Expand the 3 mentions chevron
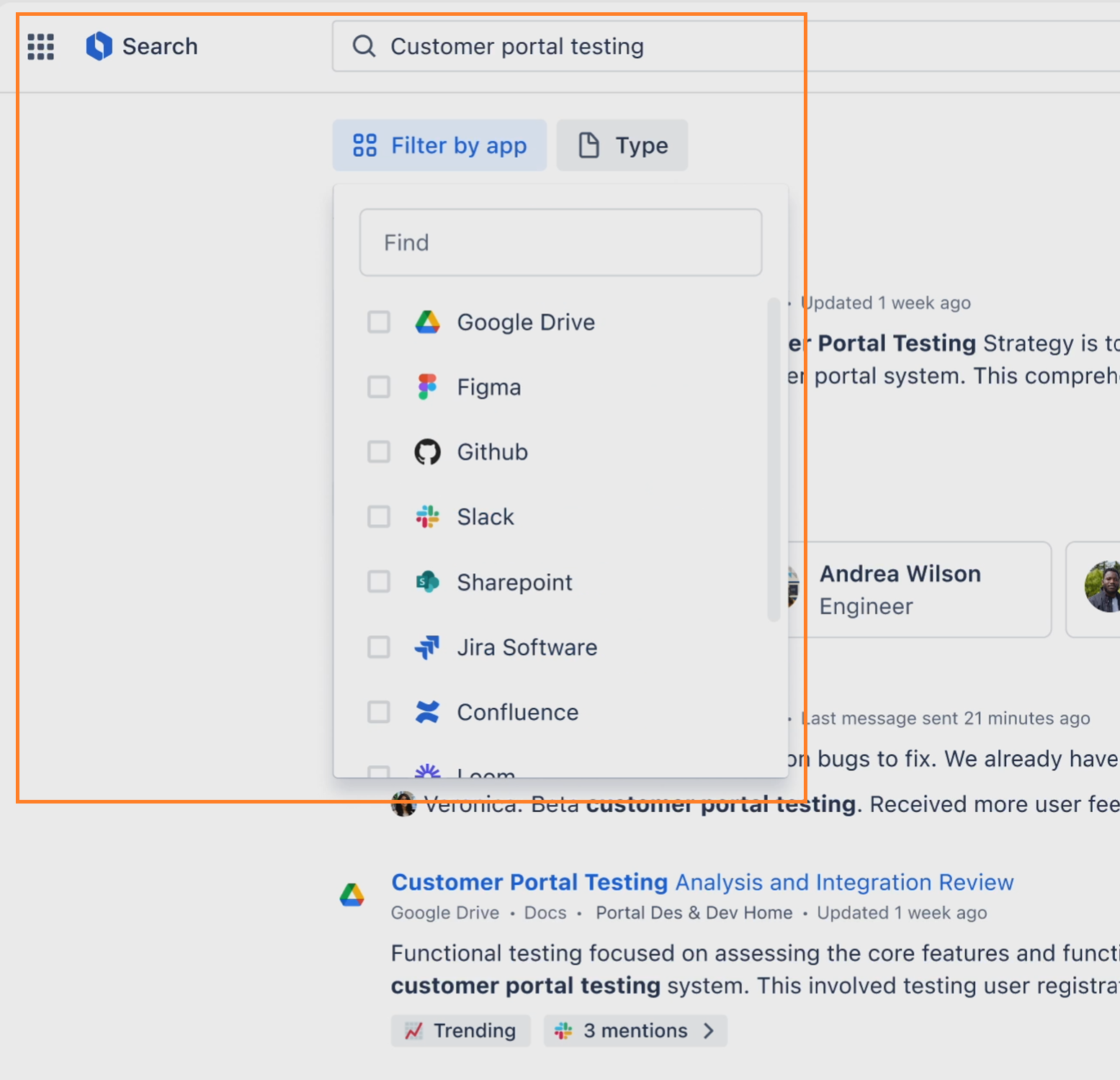Viewport: 1120px width, 1080px height. click(x=709, y=1030)
